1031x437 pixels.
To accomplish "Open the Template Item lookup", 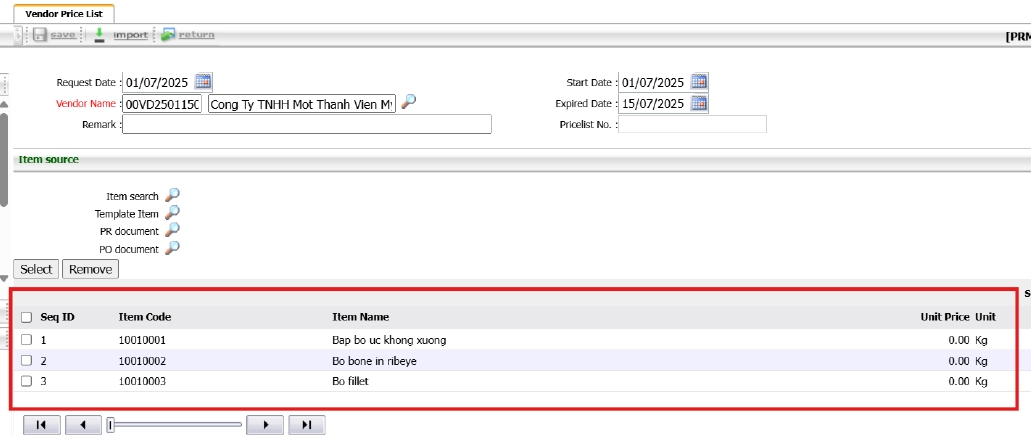I will click(x=172, y=213).
